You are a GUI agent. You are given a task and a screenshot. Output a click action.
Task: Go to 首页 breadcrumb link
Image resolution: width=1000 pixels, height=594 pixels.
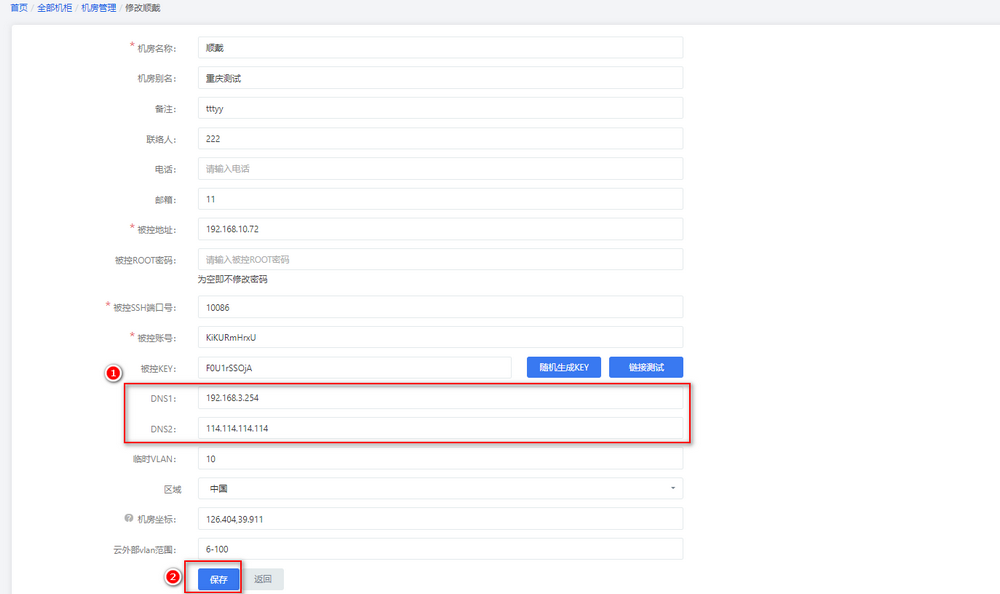[19, 8]
